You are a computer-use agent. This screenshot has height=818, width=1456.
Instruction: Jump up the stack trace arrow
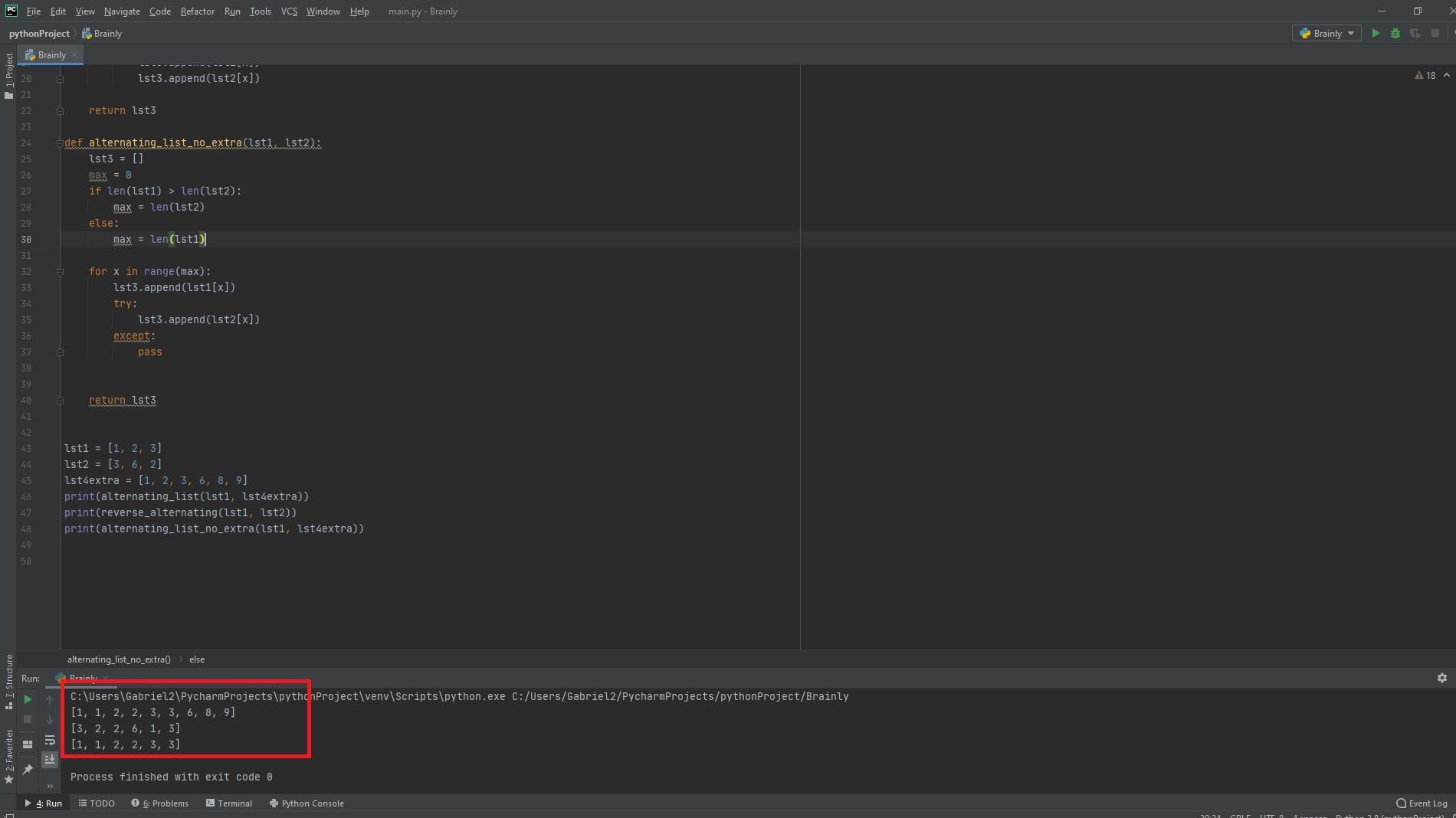[x=50, y=699]
